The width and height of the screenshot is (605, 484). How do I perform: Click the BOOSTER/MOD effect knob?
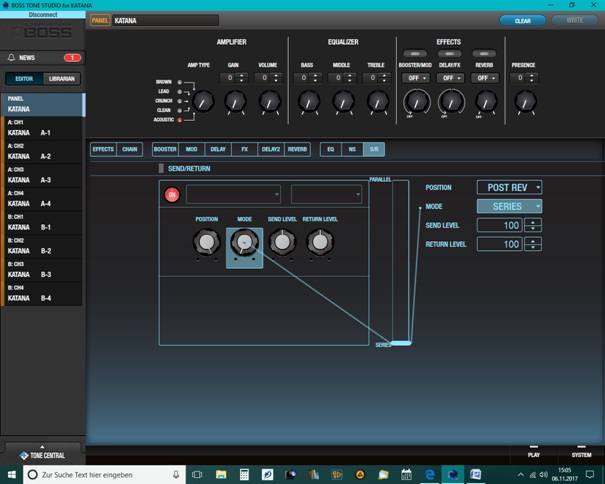click(417, 102)
